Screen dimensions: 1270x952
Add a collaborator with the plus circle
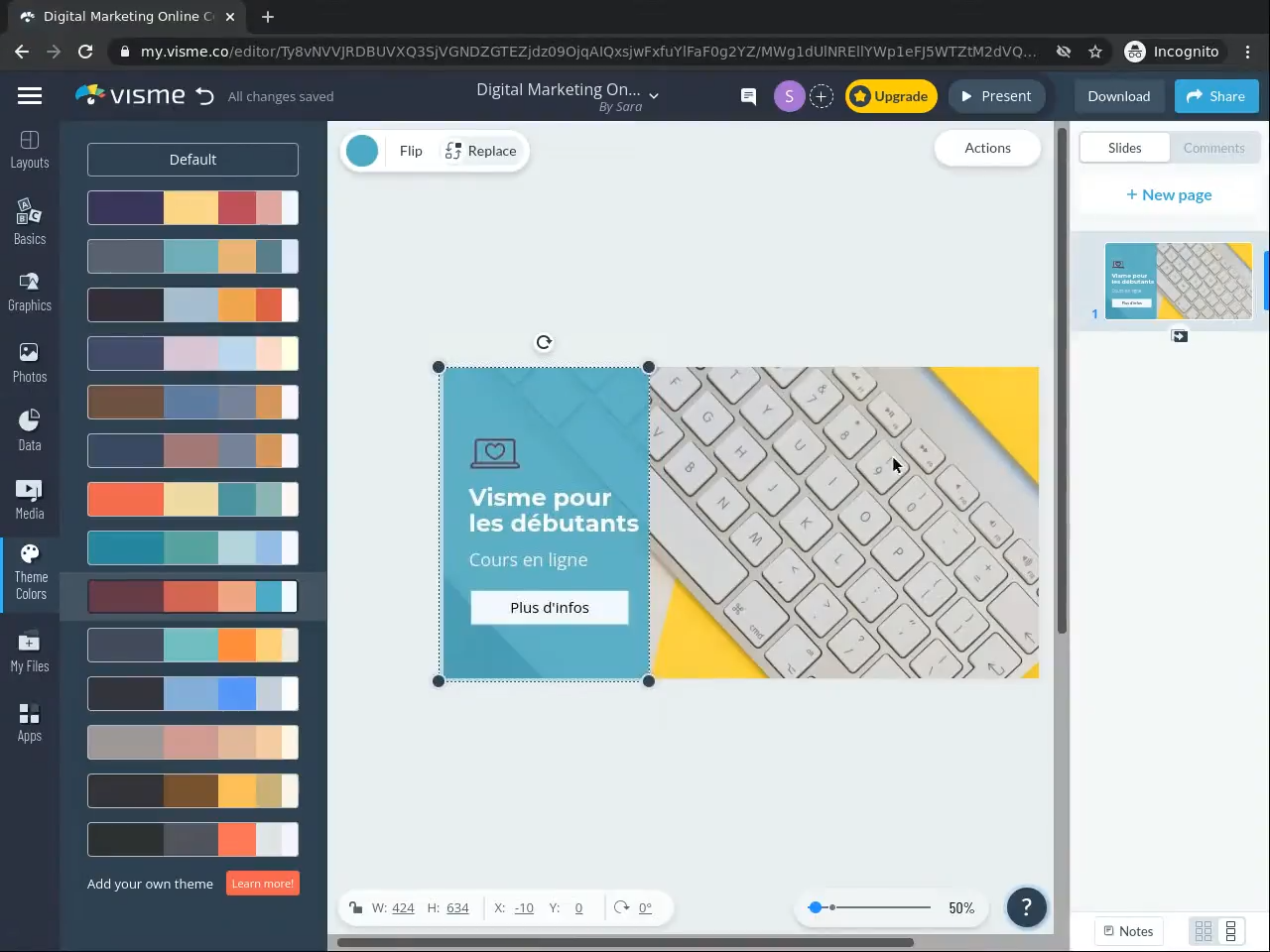coord(822,96)
